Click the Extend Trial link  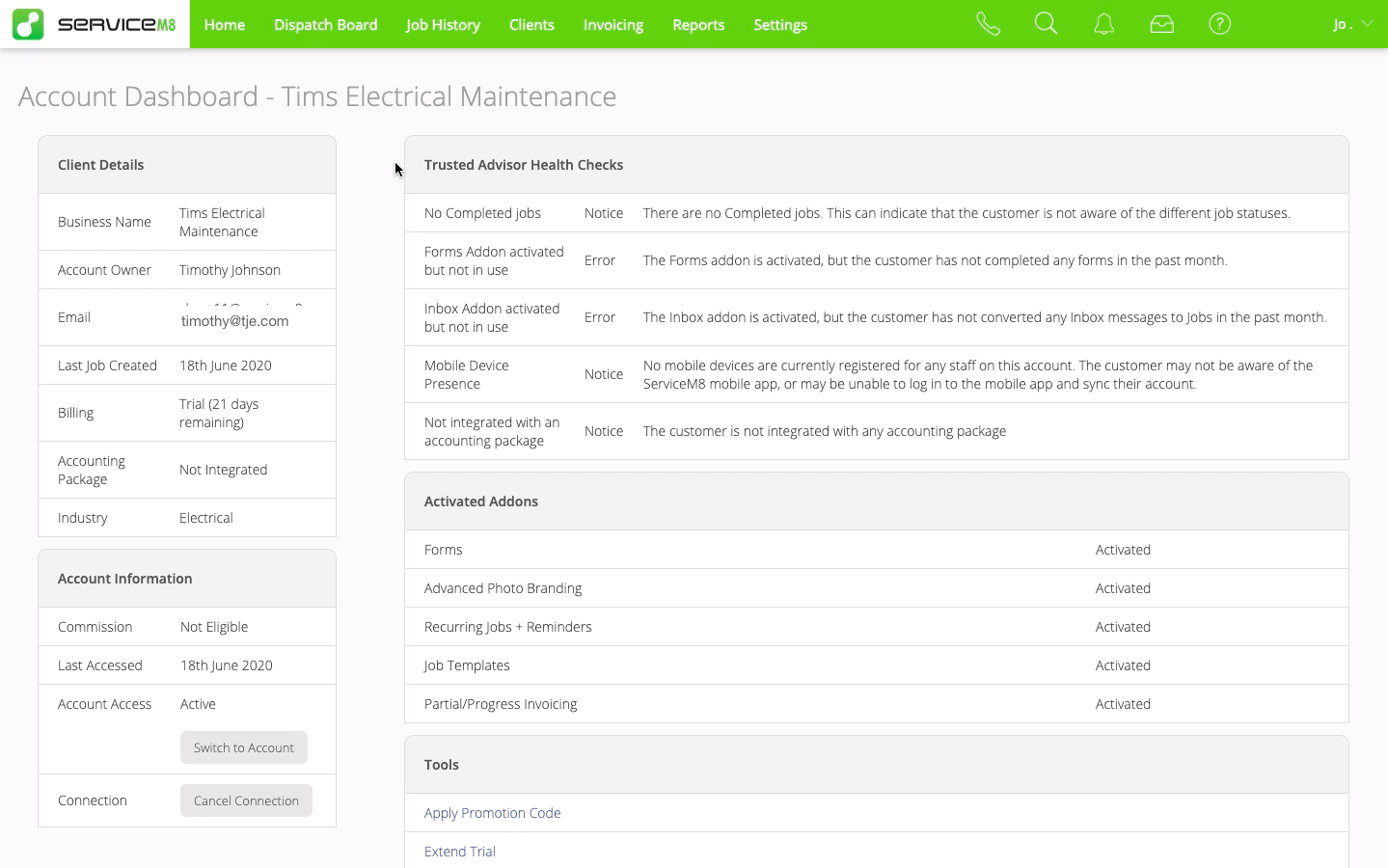[x=459, y=852]
